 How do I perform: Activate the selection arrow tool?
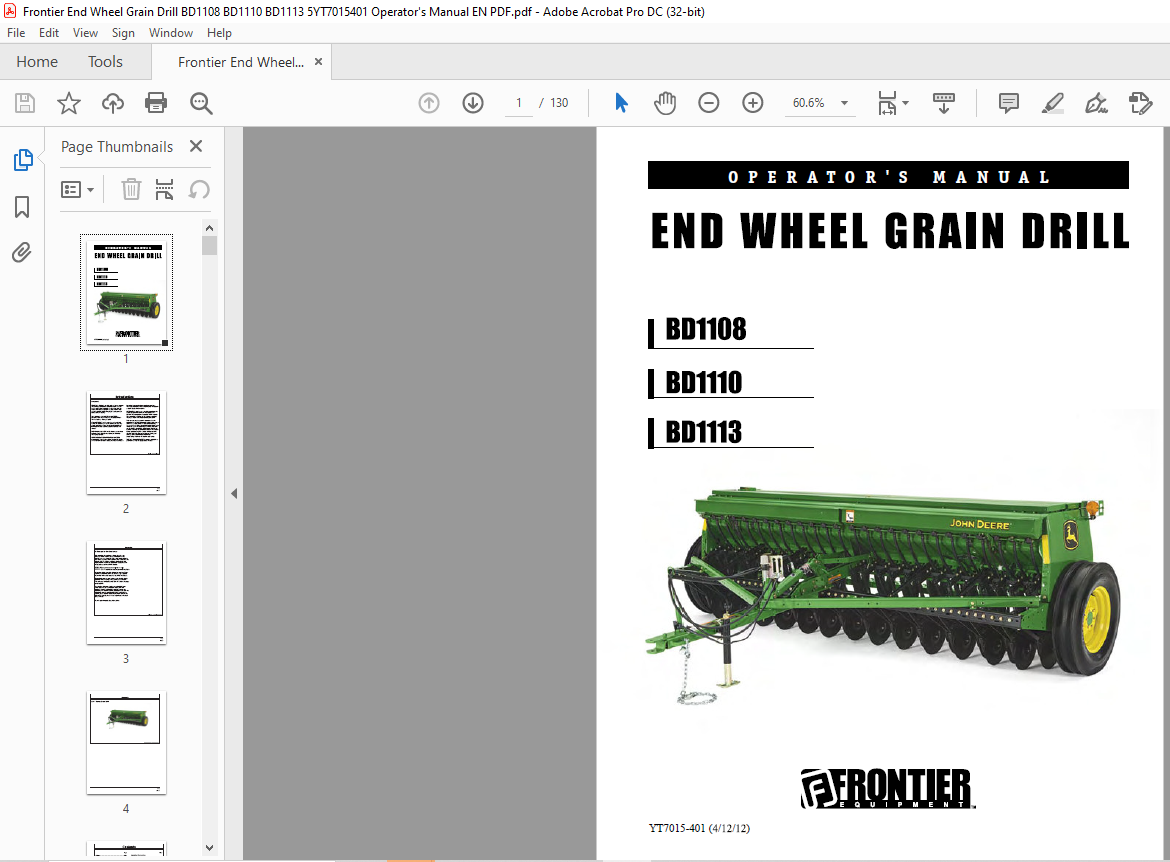tap(621, 103)
